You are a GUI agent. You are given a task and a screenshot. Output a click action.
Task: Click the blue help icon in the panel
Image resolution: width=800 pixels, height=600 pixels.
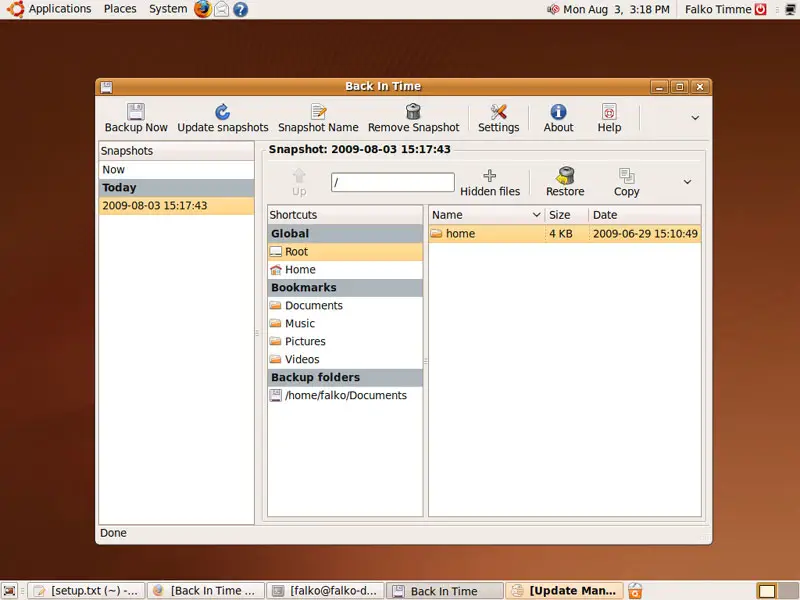coord(240,9)
